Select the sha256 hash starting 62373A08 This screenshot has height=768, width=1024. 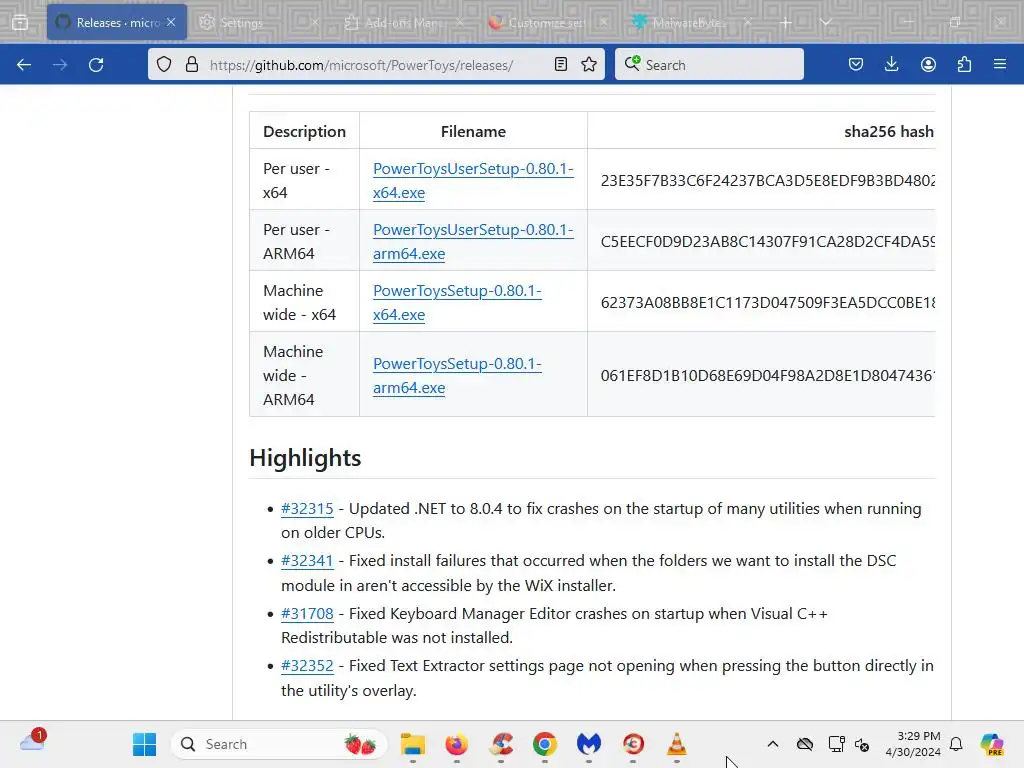point(767,302)
